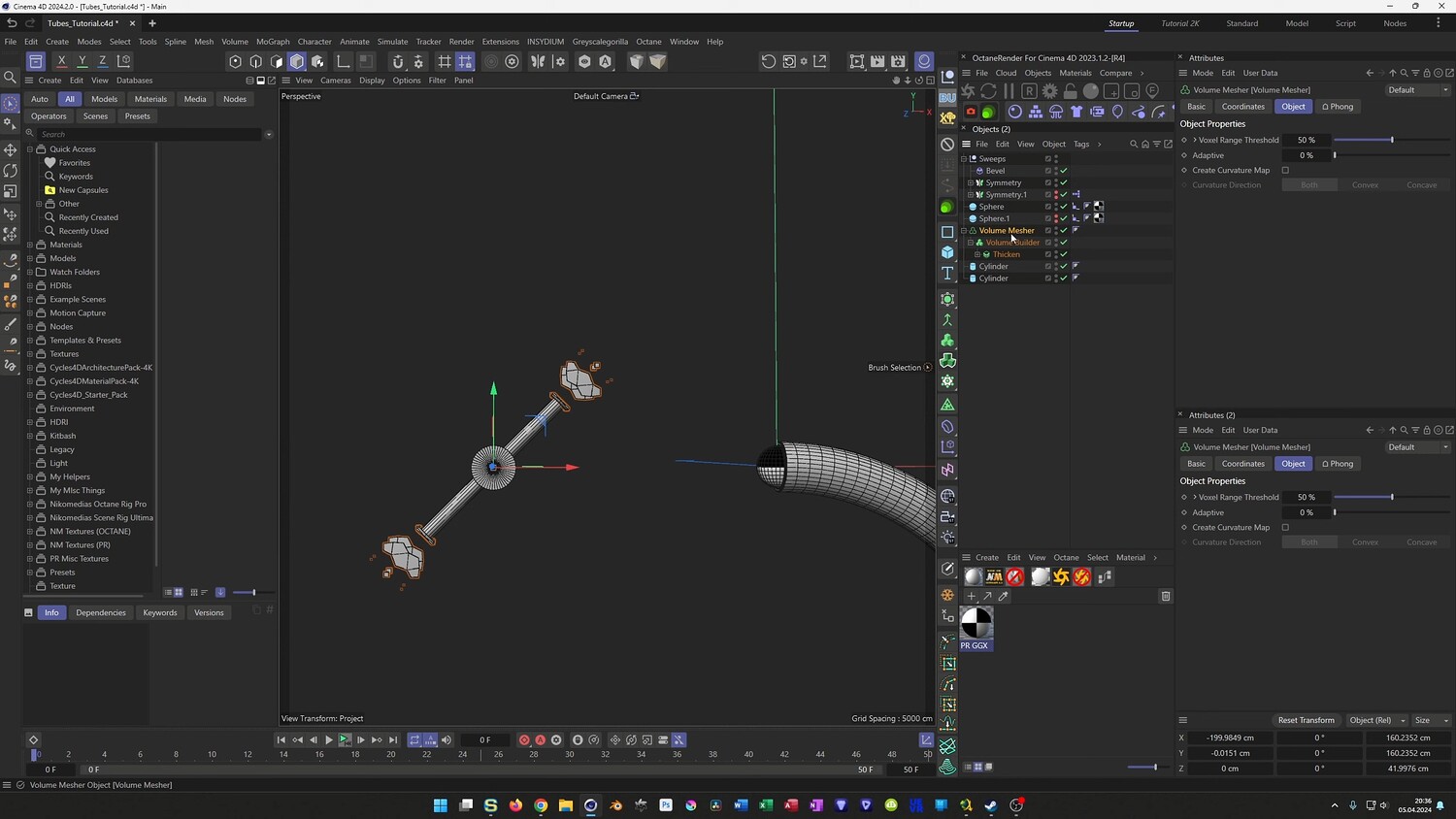Switch to Phong tab in lower Attributes

(1338, 464)
